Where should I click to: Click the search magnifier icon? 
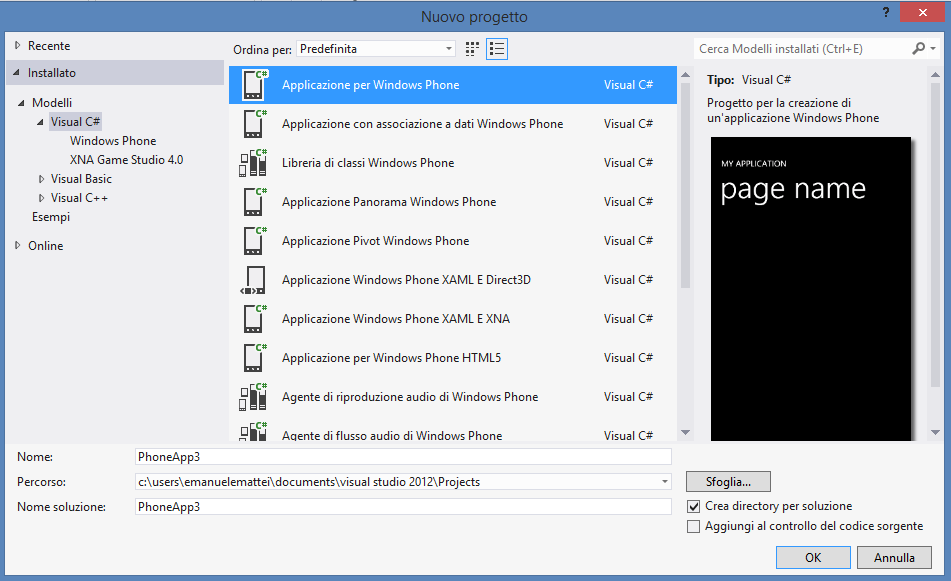pos(918,49)
